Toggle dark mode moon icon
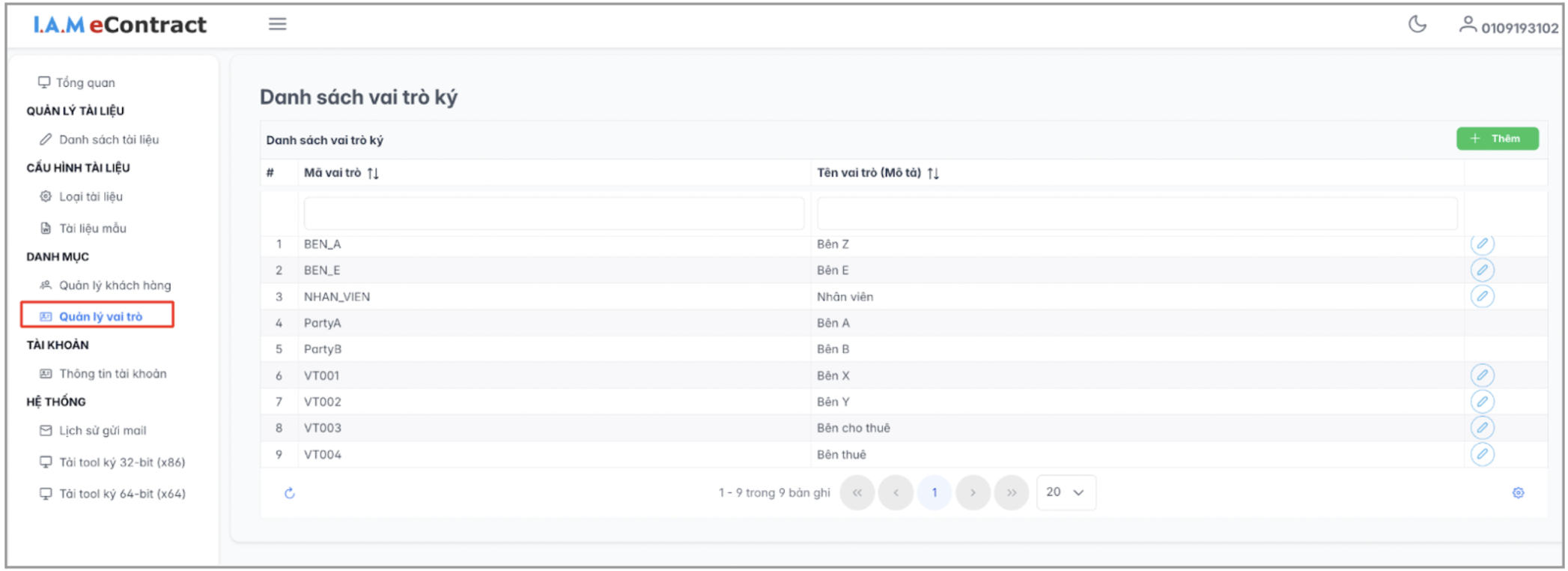This screenshot has width=1568, height=571. click(x=1417, y=25)
